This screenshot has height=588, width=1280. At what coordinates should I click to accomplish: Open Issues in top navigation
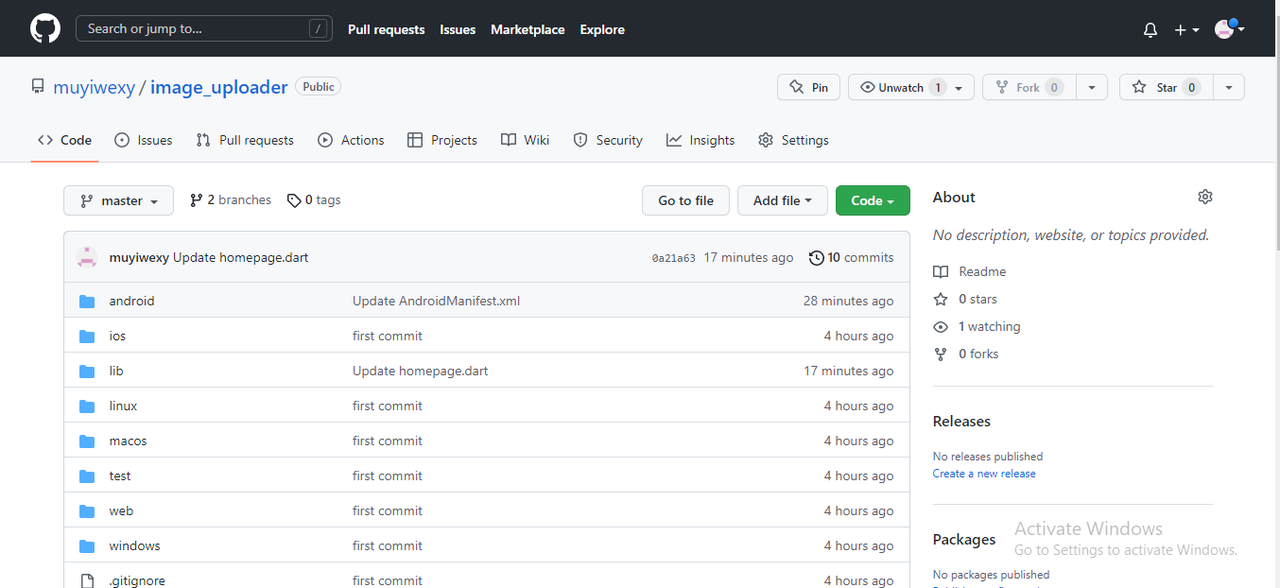(x=458, y=30)
